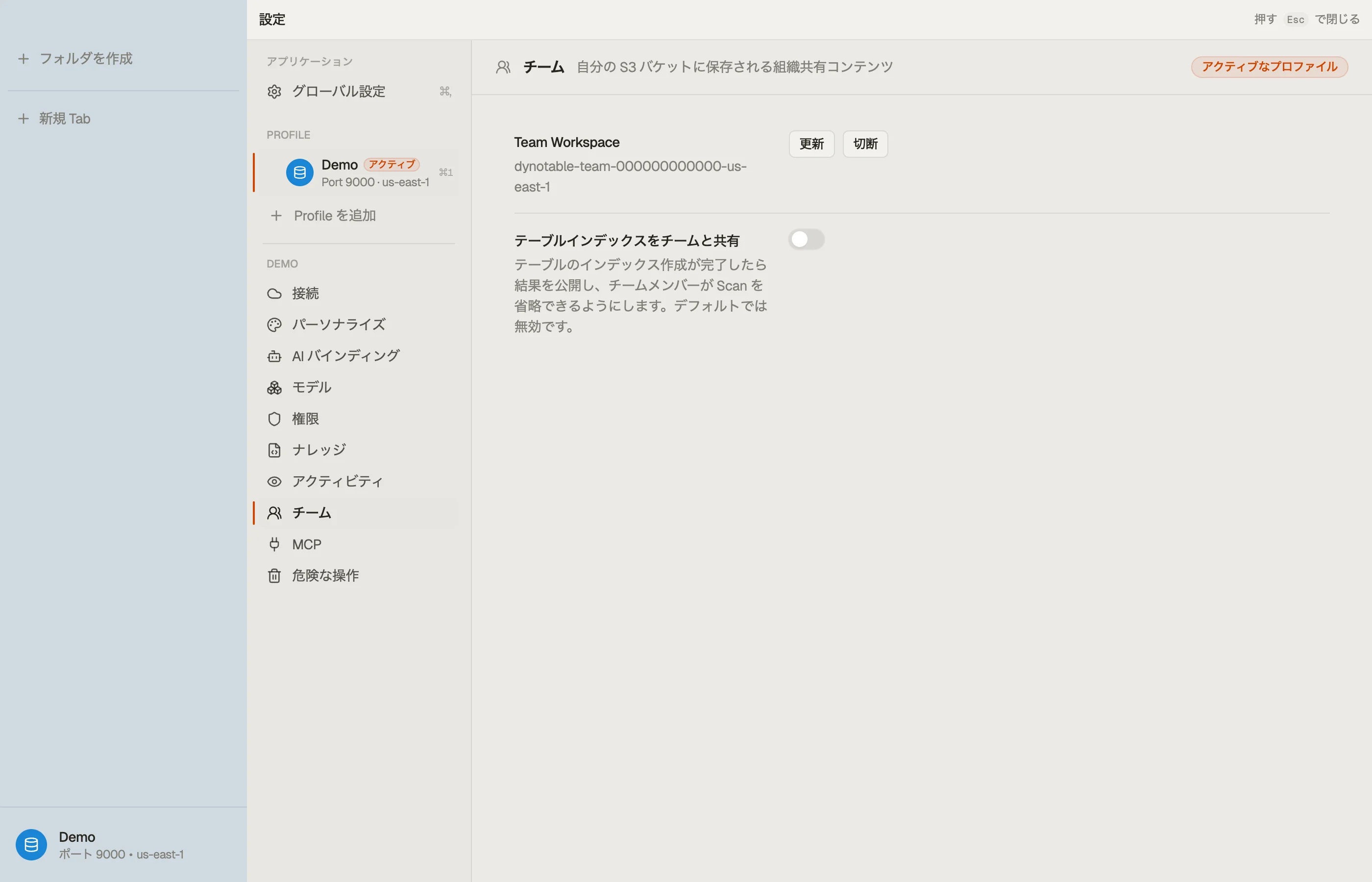The width and height of the screenshot is (1372, 882).
Task: Click the ⌘1 shortcut hint on Demo profile
Action: pyautogui.click(x=445, y=172)
